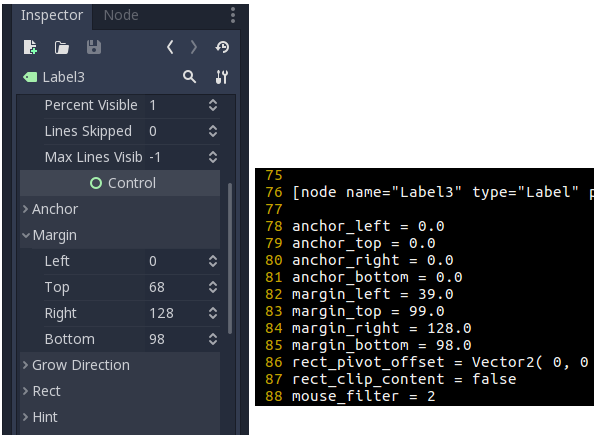Click the [node name="Label3" line
The width and height of the screenshot is (594, 435).
[443, 192]
